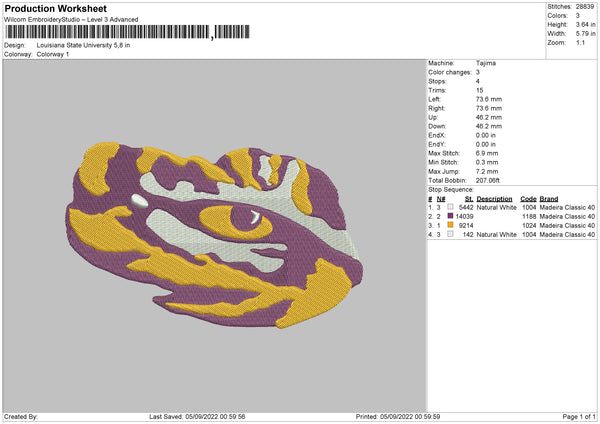Click the Created By label
The width and height of the screenshot is (600, 424).
21,416
